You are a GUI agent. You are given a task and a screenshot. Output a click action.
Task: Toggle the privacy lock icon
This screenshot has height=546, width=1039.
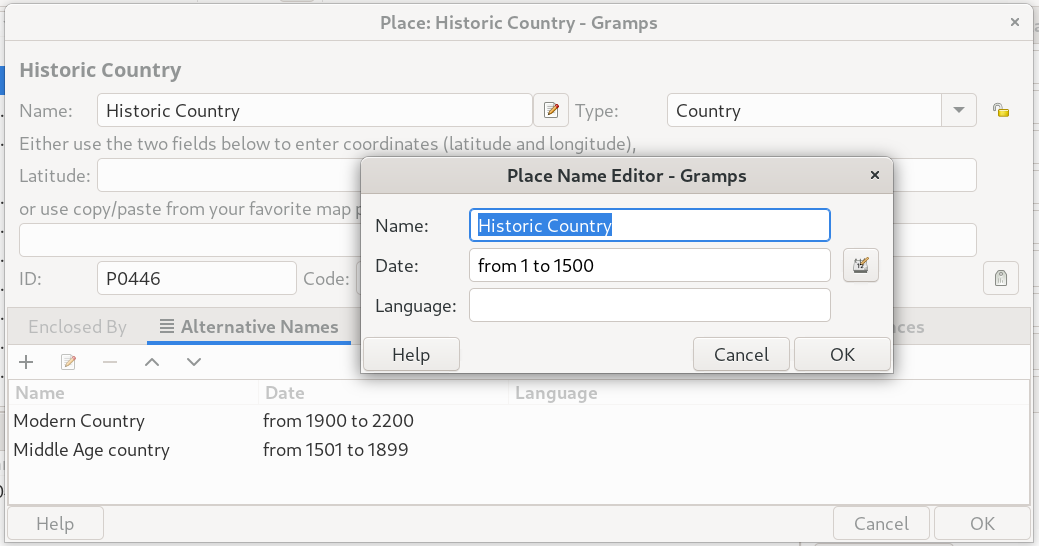click(999, 110)
